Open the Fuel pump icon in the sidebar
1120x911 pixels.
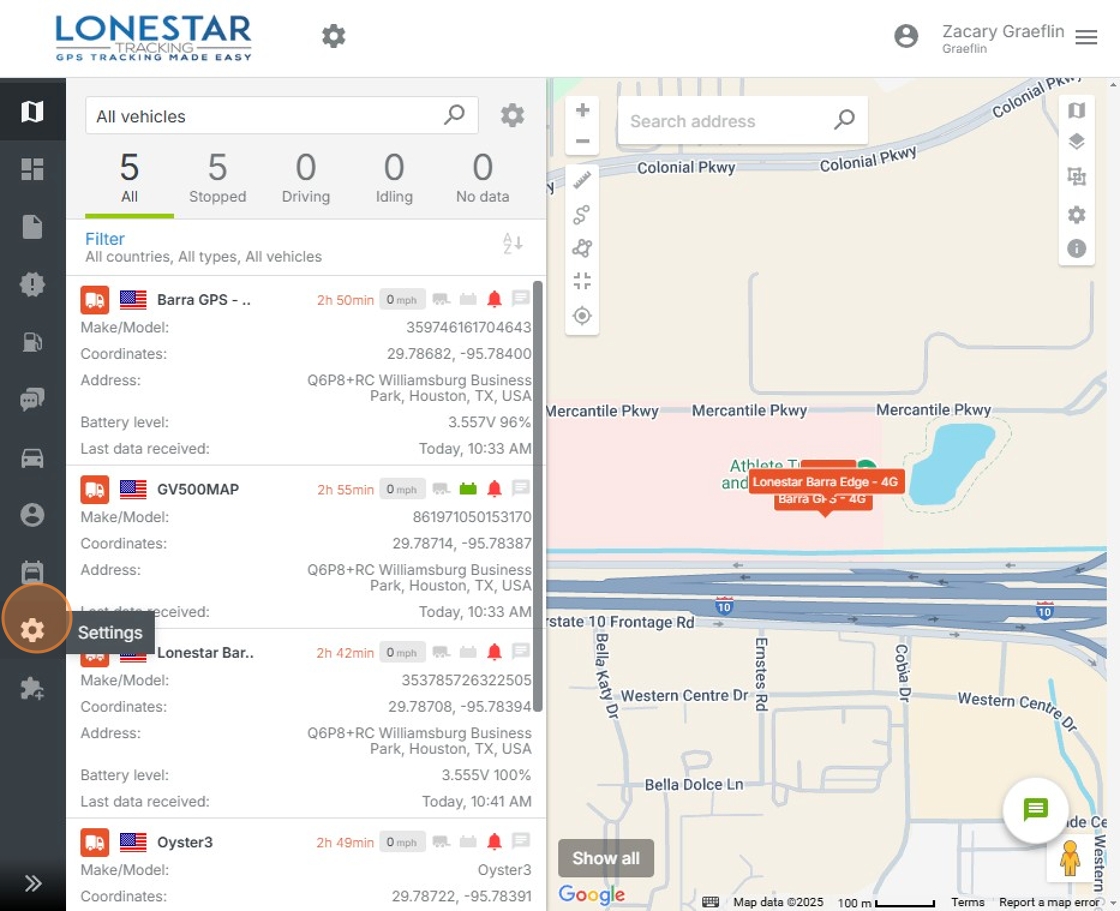pos(32,342)
